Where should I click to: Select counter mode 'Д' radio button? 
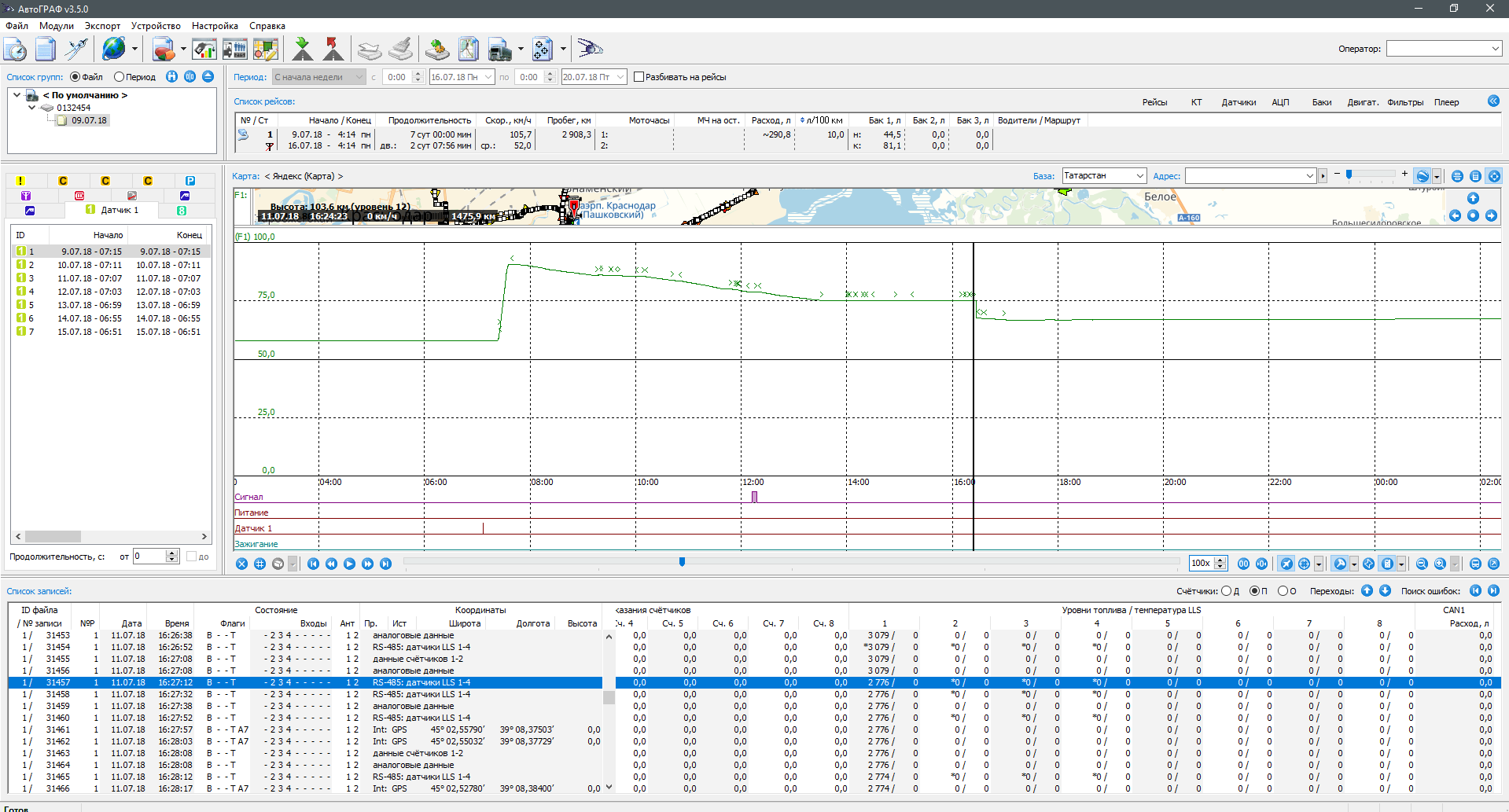[1226, 591]
